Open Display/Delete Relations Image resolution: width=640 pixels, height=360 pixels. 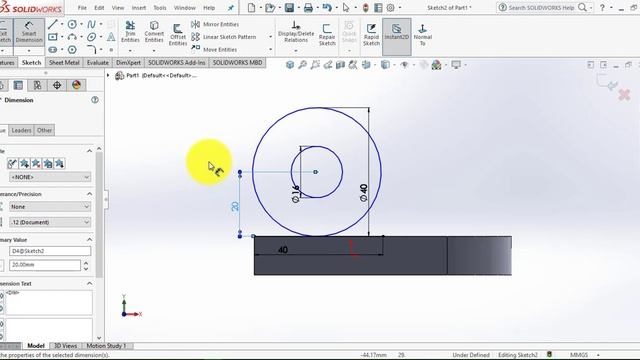296,32
